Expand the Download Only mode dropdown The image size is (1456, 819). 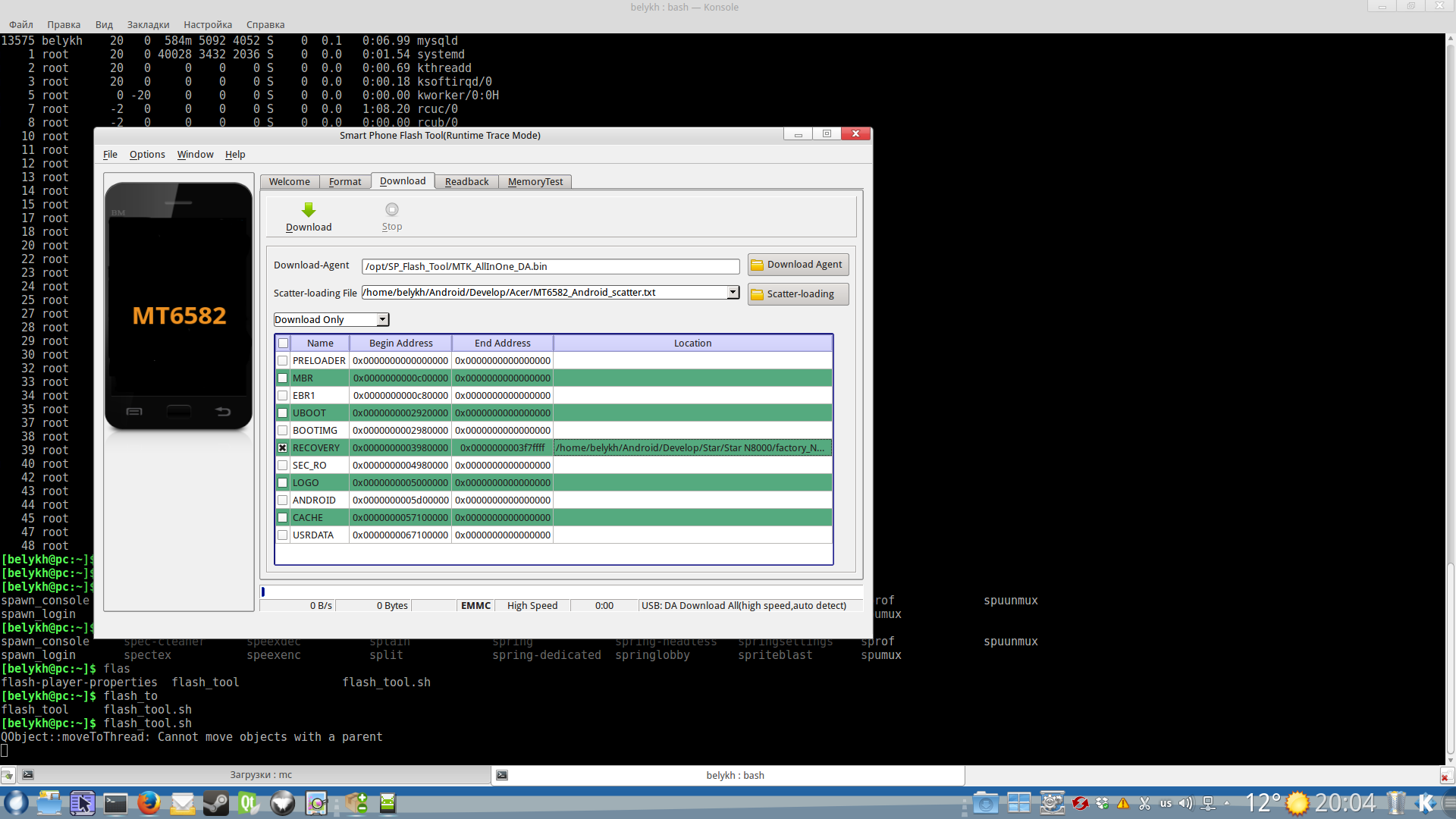383,320
